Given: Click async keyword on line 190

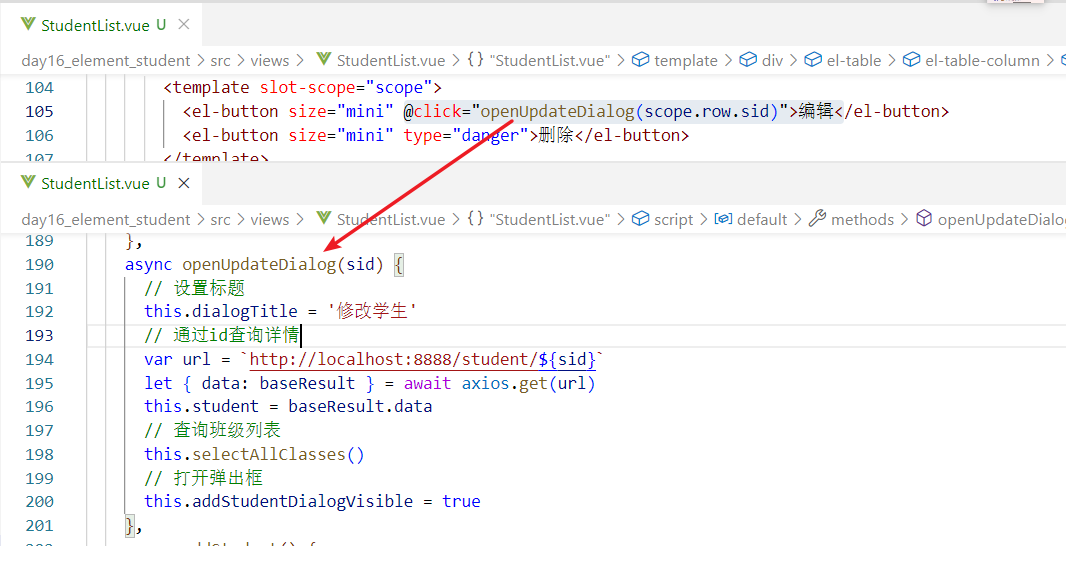Looking at the screenshot, I should (x=148, y=265).
